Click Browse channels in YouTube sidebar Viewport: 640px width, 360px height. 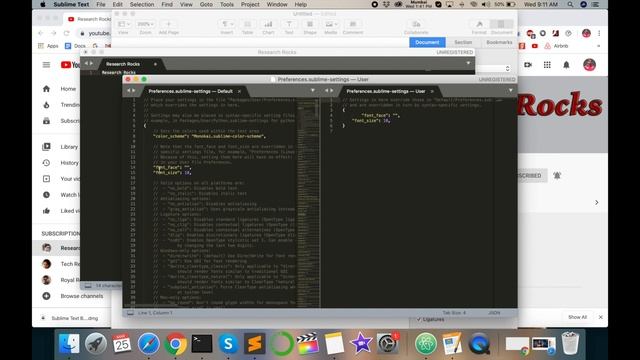82,296
